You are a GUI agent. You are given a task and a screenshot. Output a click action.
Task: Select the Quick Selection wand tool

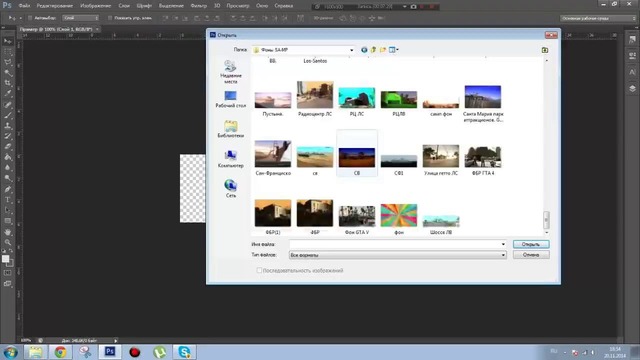point(8,73)
